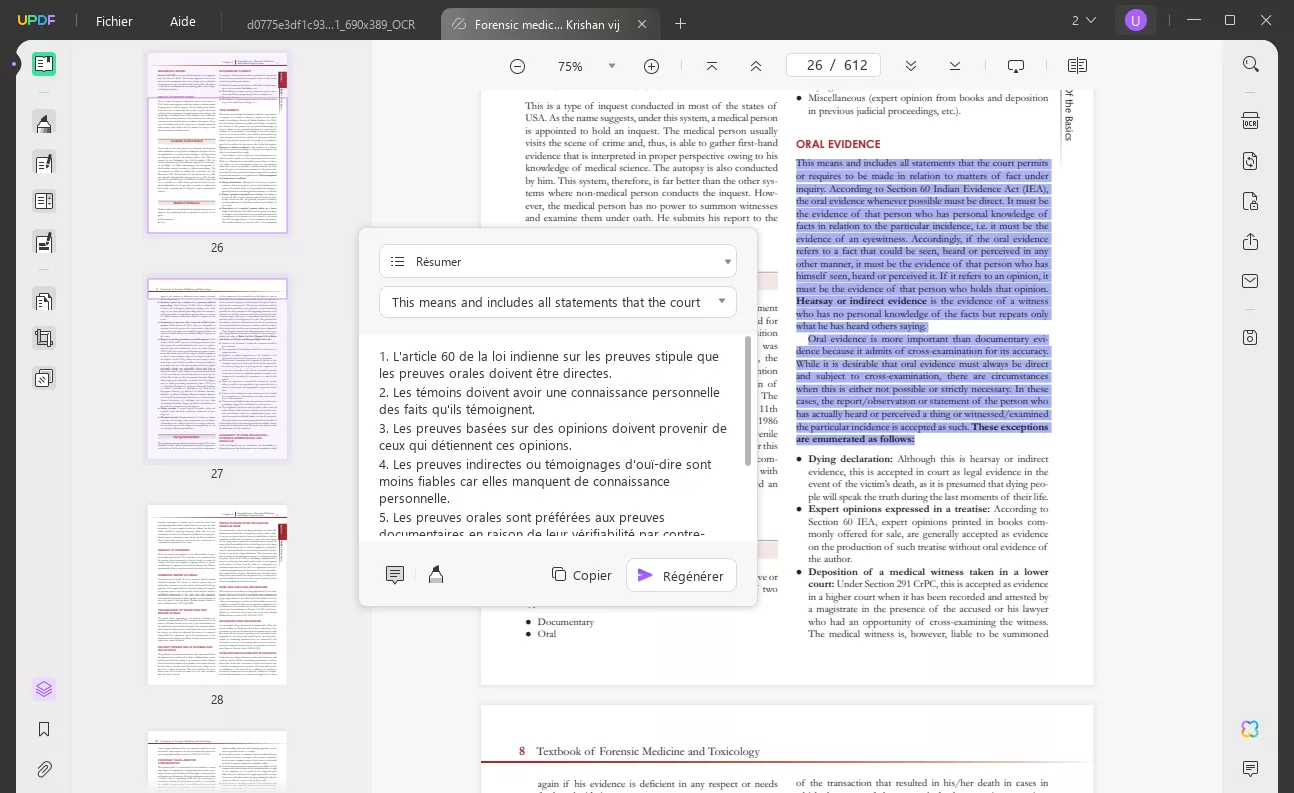Jump to the first page
1294x793 pixels.
point(711,66)
